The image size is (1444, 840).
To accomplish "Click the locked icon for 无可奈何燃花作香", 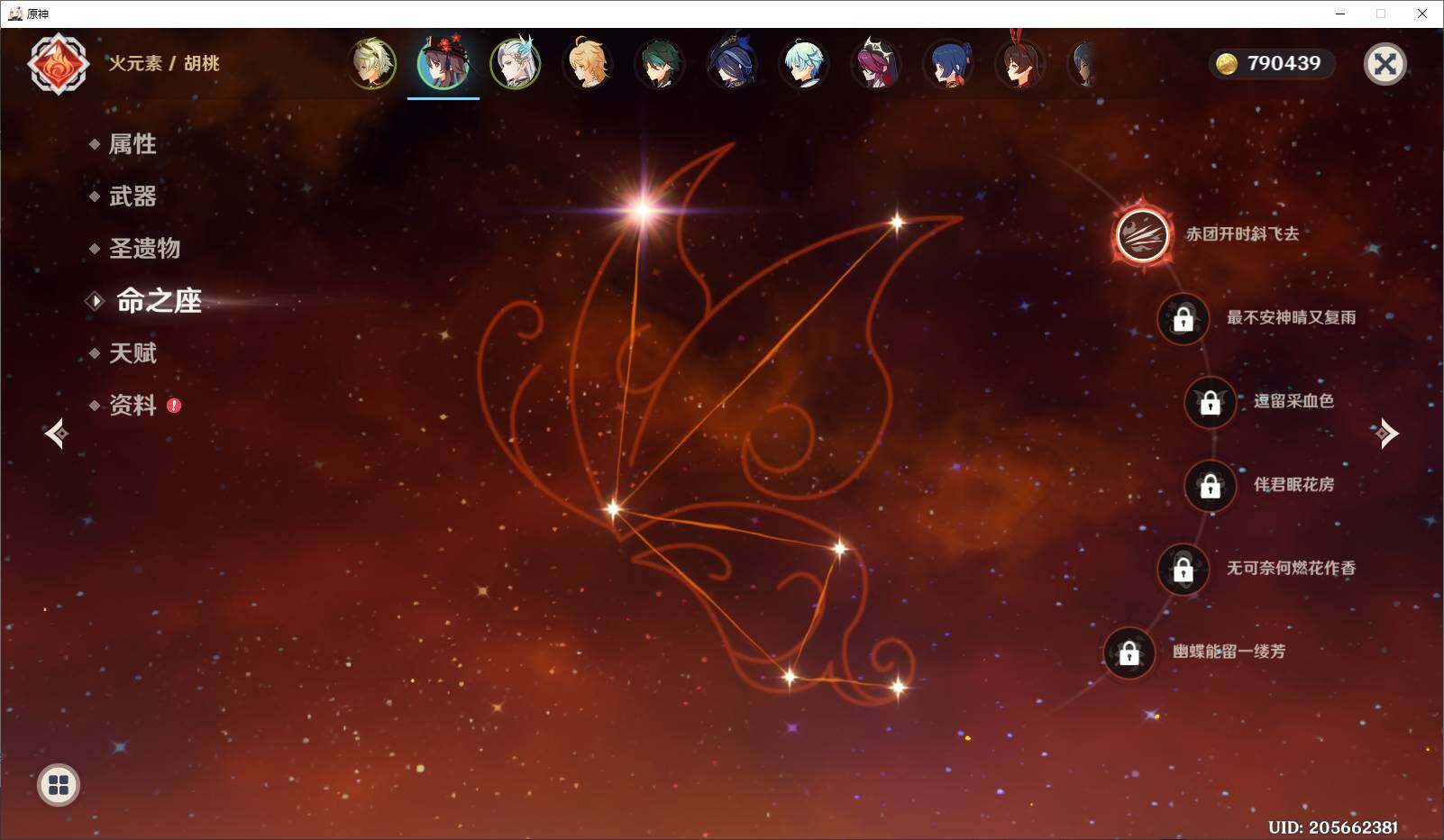I will 1184,570.
